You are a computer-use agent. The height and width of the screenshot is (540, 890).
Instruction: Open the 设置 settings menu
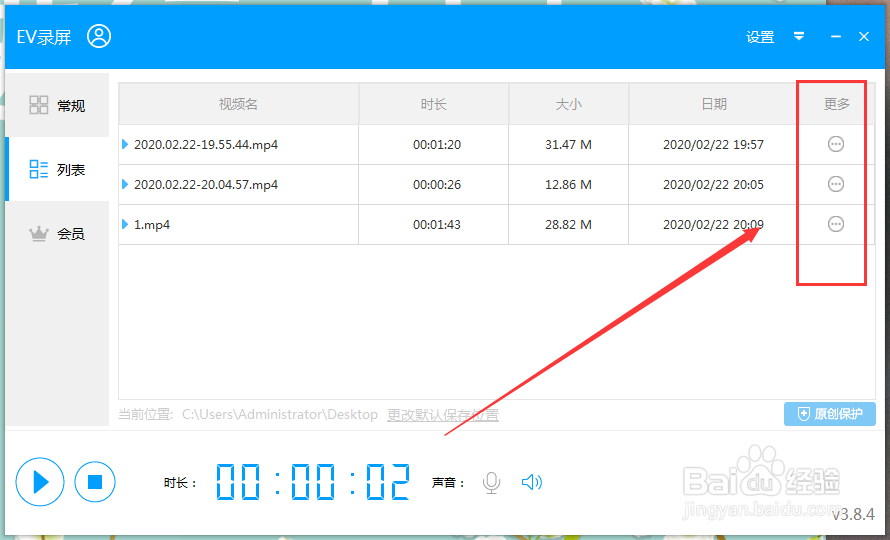pyautogui.click(x=760, y=37)
